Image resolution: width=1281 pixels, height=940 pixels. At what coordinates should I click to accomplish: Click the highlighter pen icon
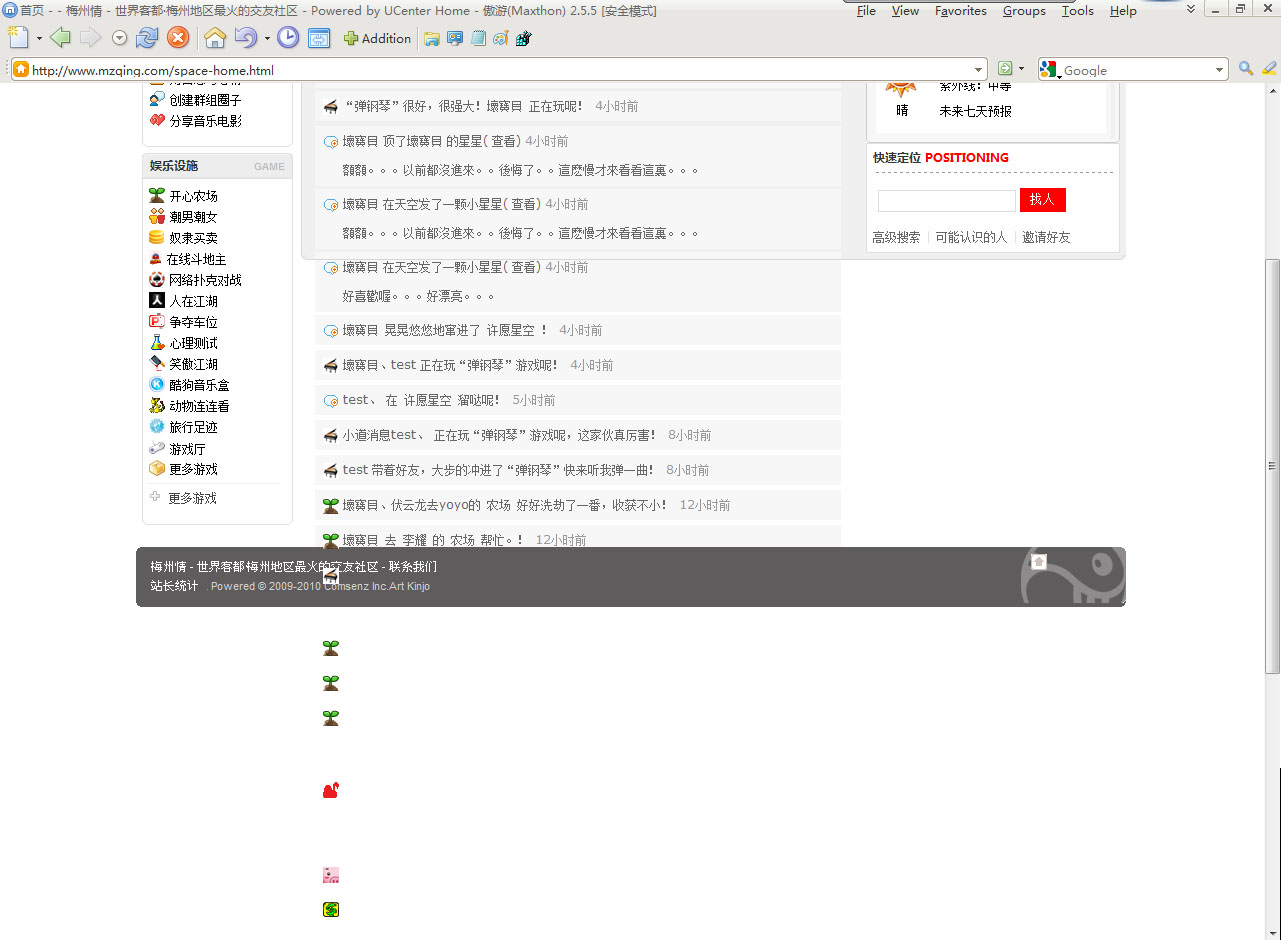(1269, 69)
